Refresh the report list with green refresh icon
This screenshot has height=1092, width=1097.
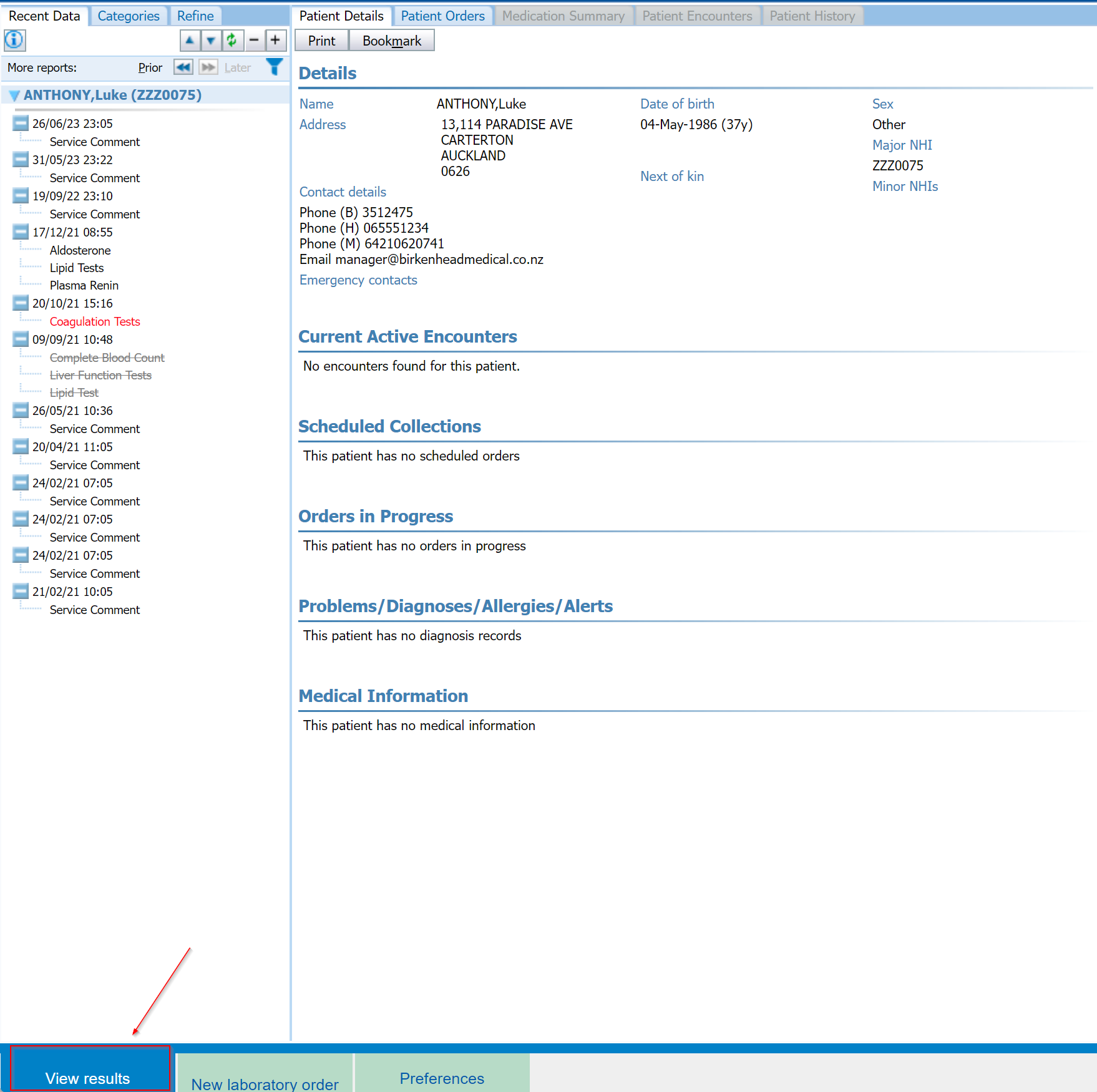click(x=232, y=40)
